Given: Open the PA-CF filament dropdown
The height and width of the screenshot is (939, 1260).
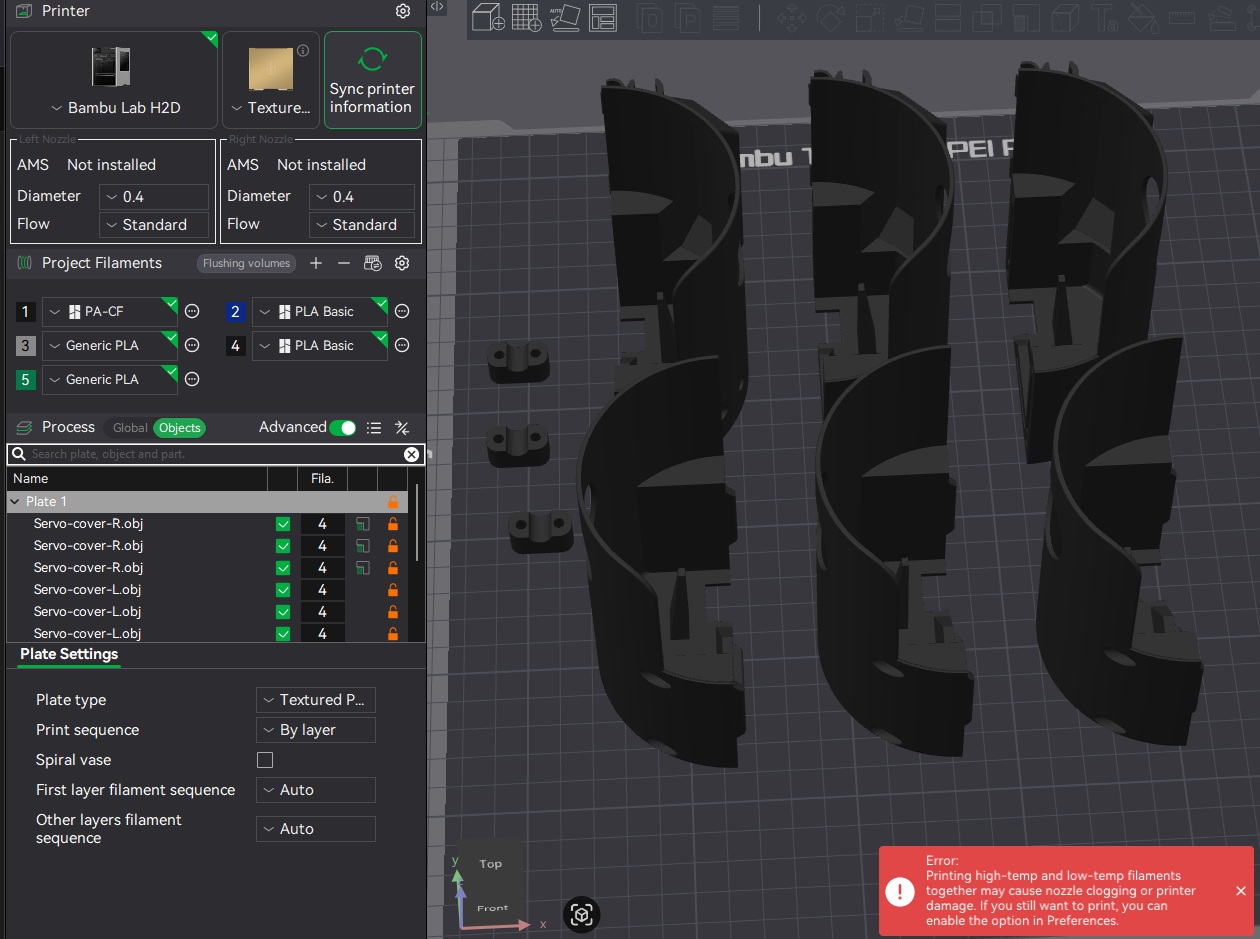Looking at the screenshot, I should (110, 312).
